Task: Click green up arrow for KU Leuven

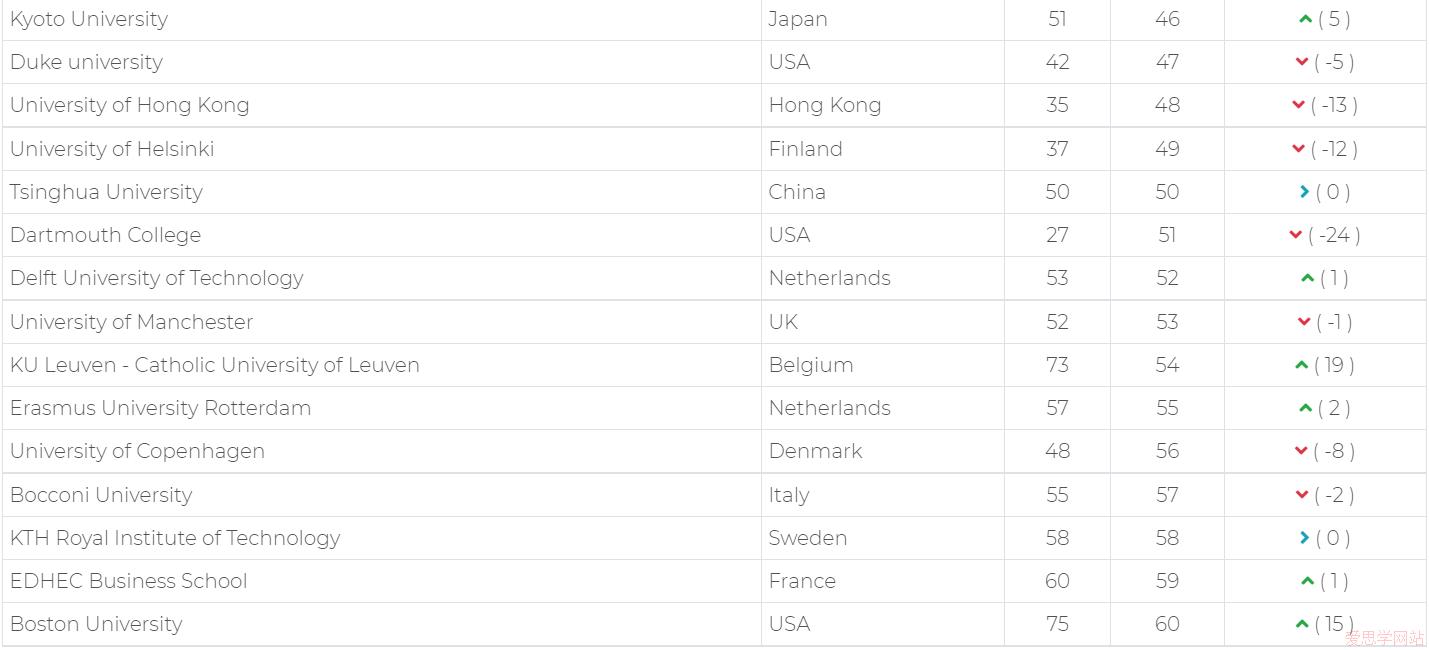Action: 1301,365
